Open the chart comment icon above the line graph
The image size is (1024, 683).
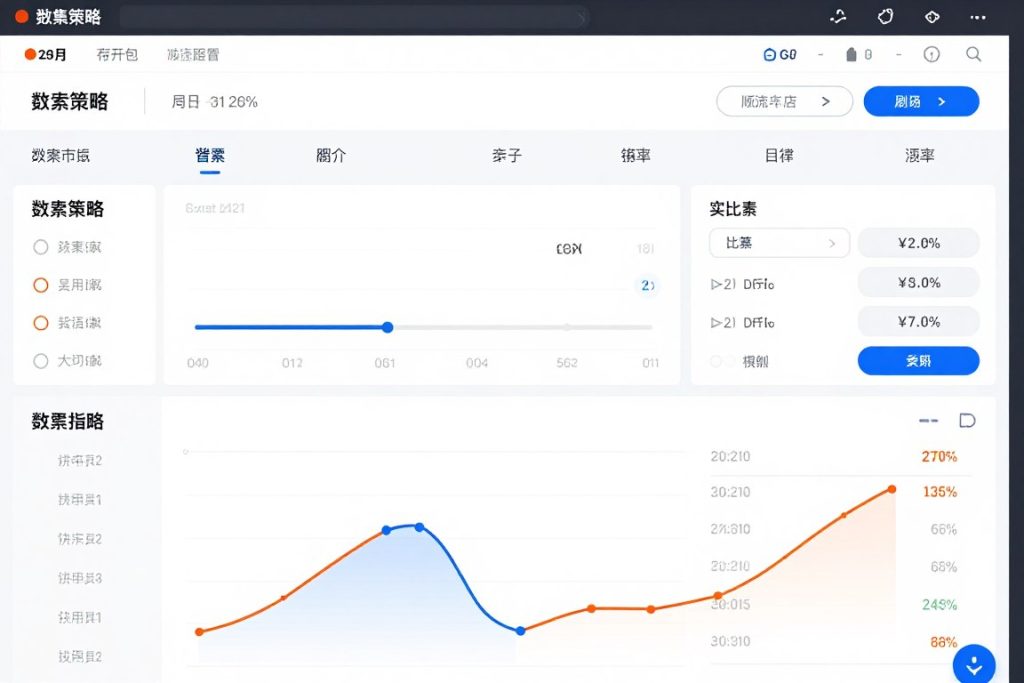pos(966,420)
